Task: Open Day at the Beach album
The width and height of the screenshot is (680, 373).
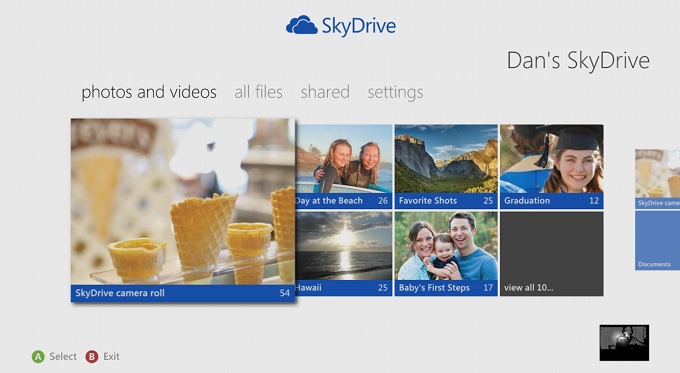Action: [344, 167]
